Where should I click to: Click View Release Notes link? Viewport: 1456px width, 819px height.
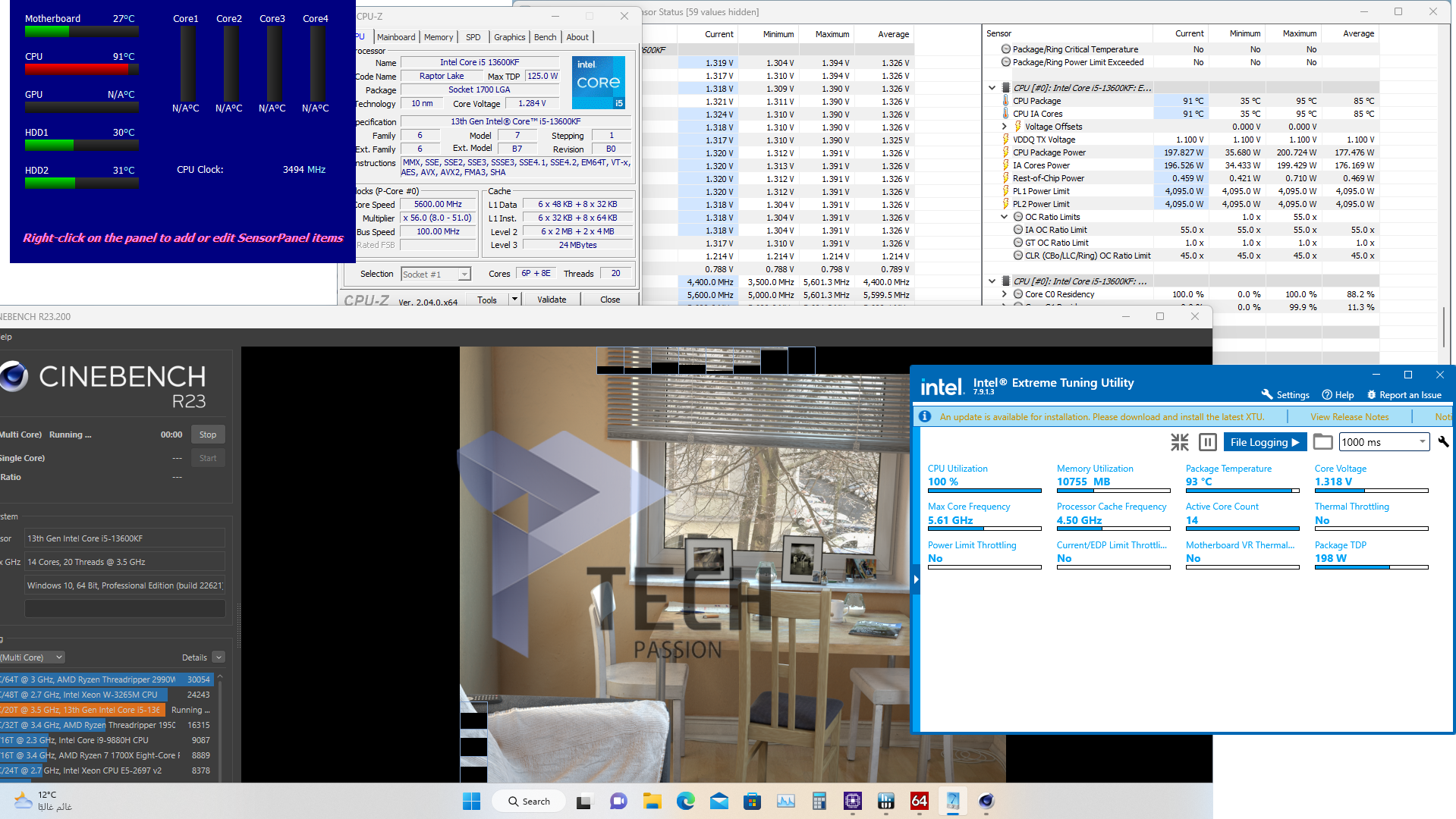tap(1349, 417)
